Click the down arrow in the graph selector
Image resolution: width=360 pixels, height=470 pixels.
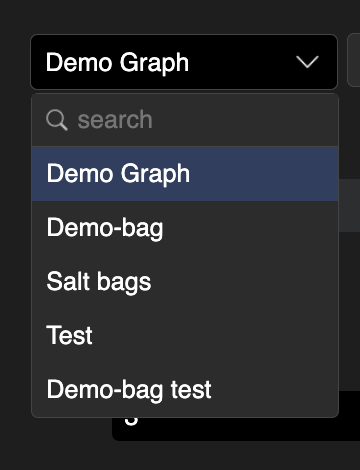coord(307,62)
